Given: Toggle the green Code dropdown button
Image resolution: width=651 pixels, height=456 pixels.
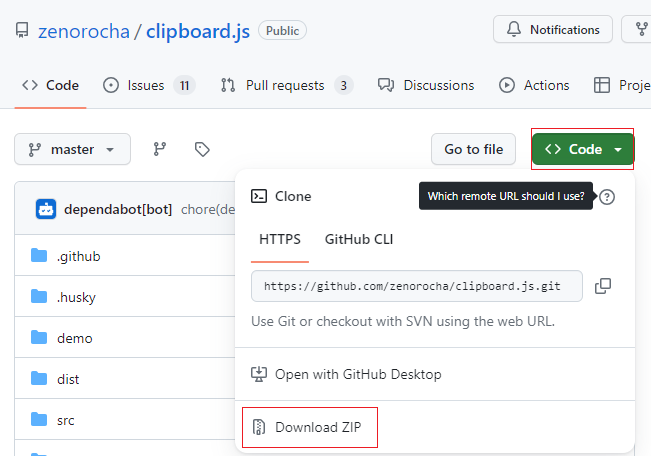Looking at the screenshot, I should coord(583,149).
